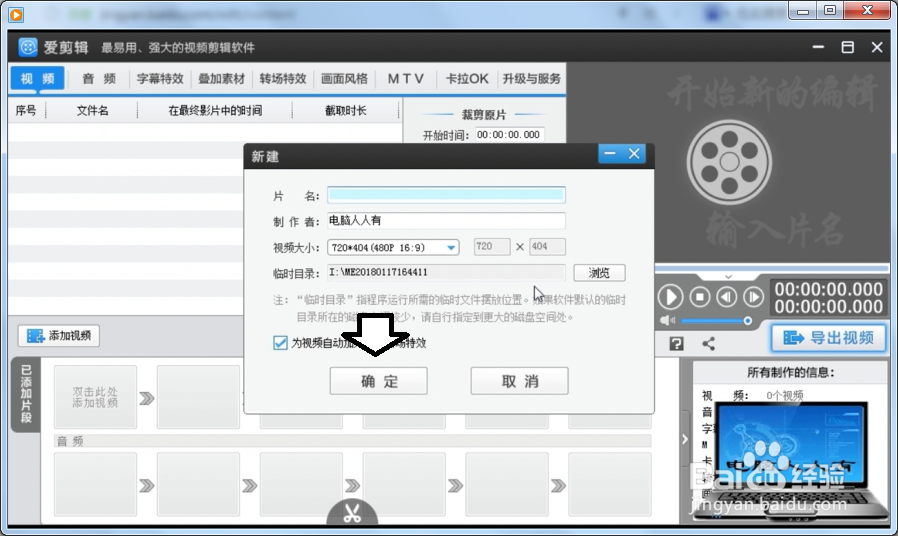The width and height of the screenshot is (898, 536).
Task: Click the 爱剪辑 app logo icon
Action: pyautogui.click(x=28, y=47)
